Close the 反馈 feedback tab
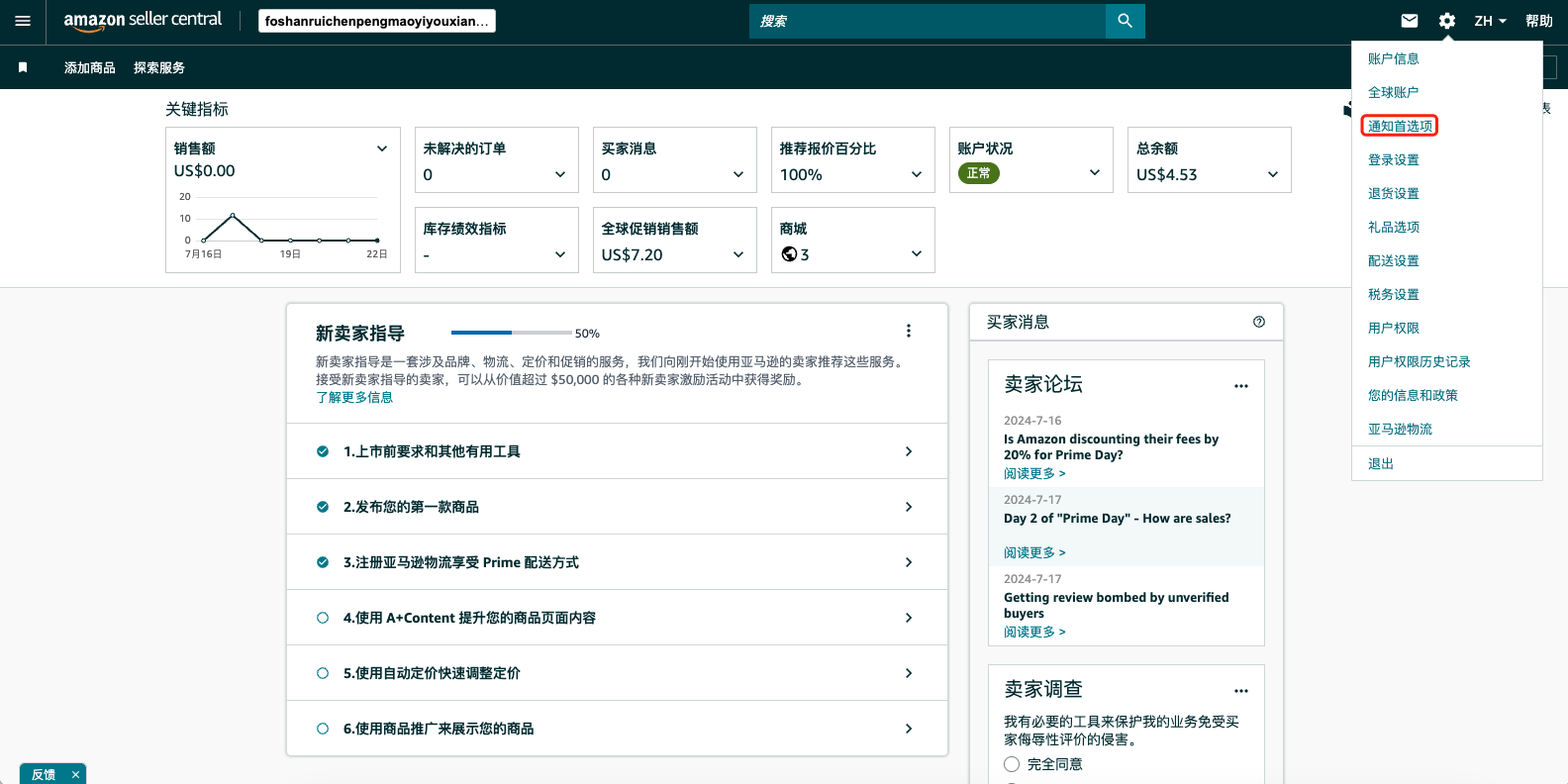This screenshot has height=784, width=1568. (75, 774)
